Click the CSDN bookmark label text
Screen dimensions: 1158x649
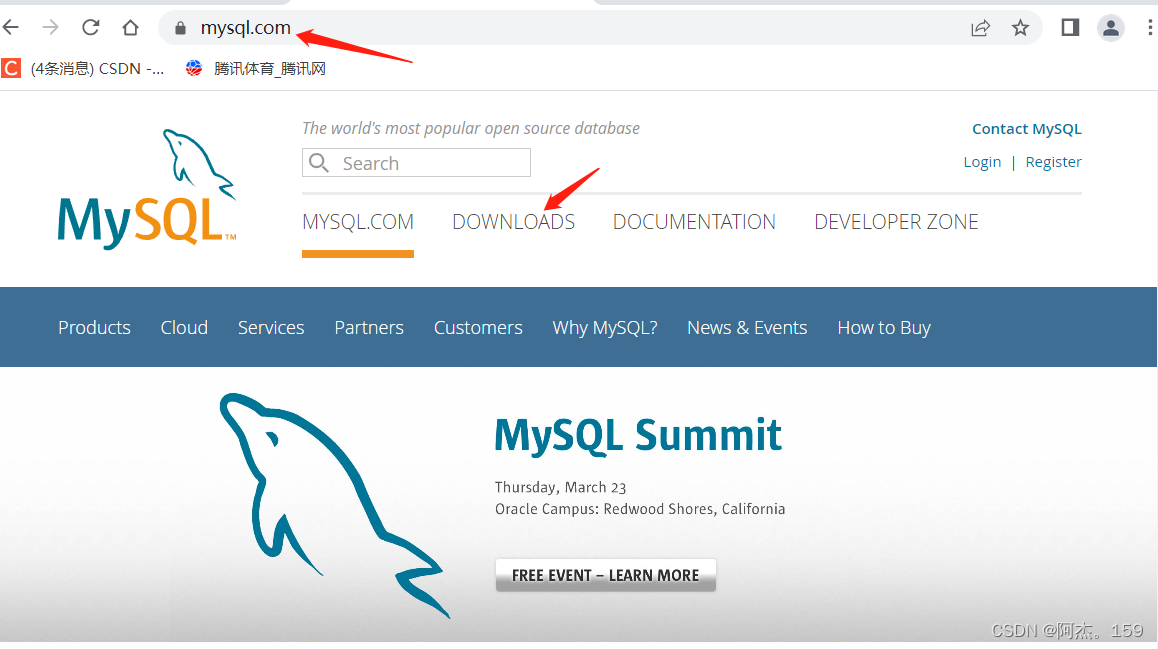[97, 69]
